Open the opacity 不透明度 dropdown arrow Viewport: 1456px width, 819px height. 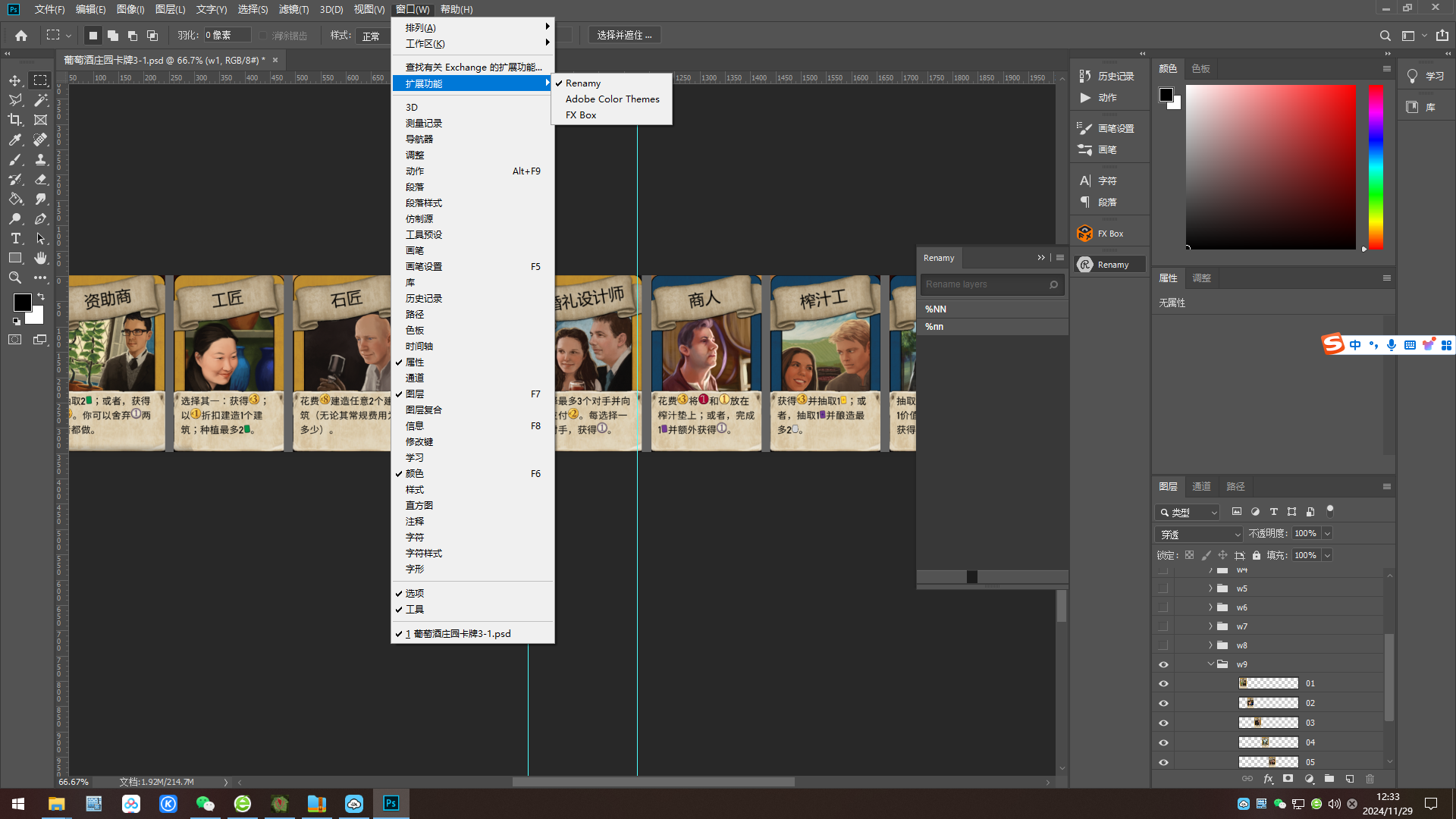point(1327,534)
